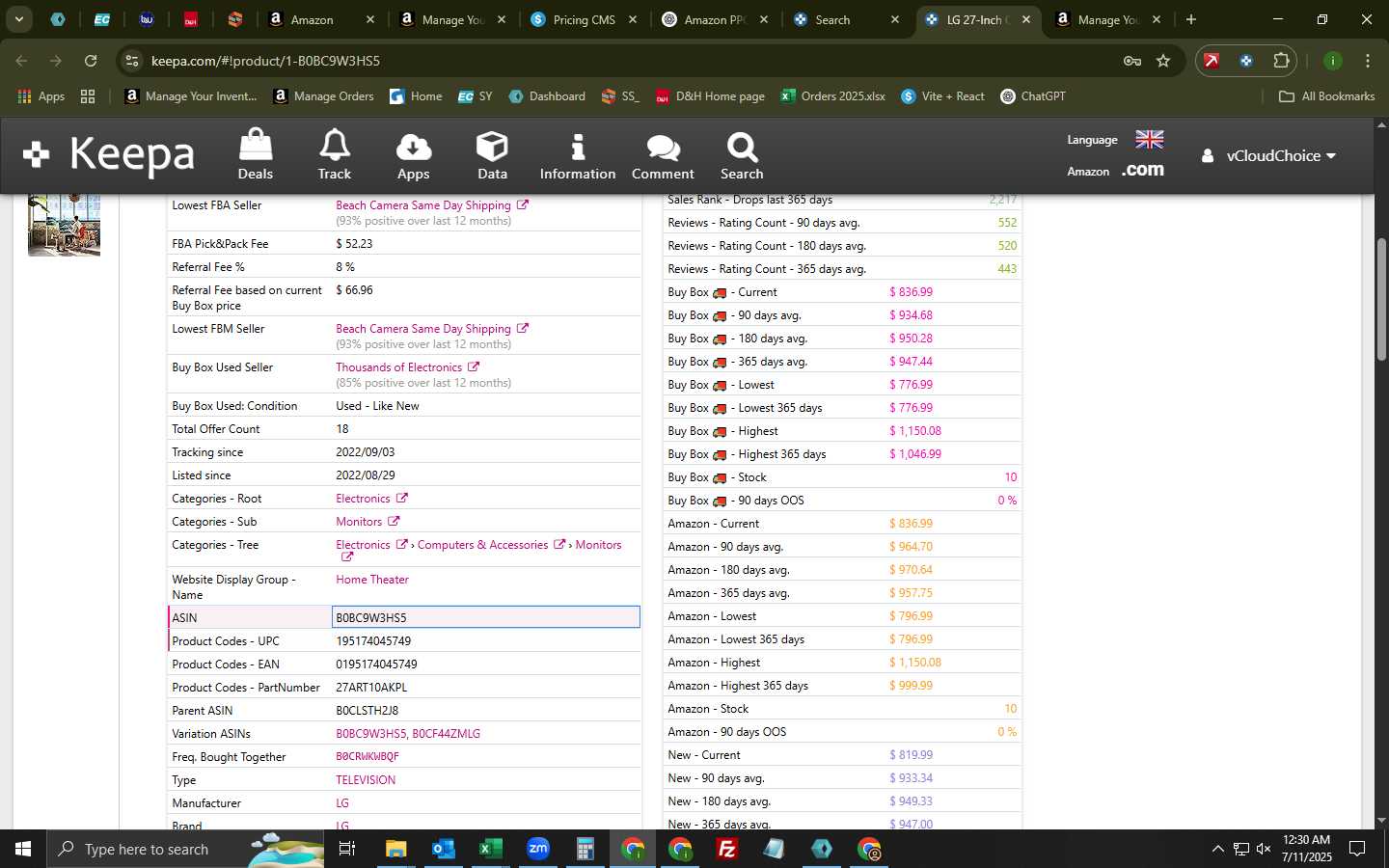
Task: Click the page vertical scrollbar
Action: tap(1381, 299)
